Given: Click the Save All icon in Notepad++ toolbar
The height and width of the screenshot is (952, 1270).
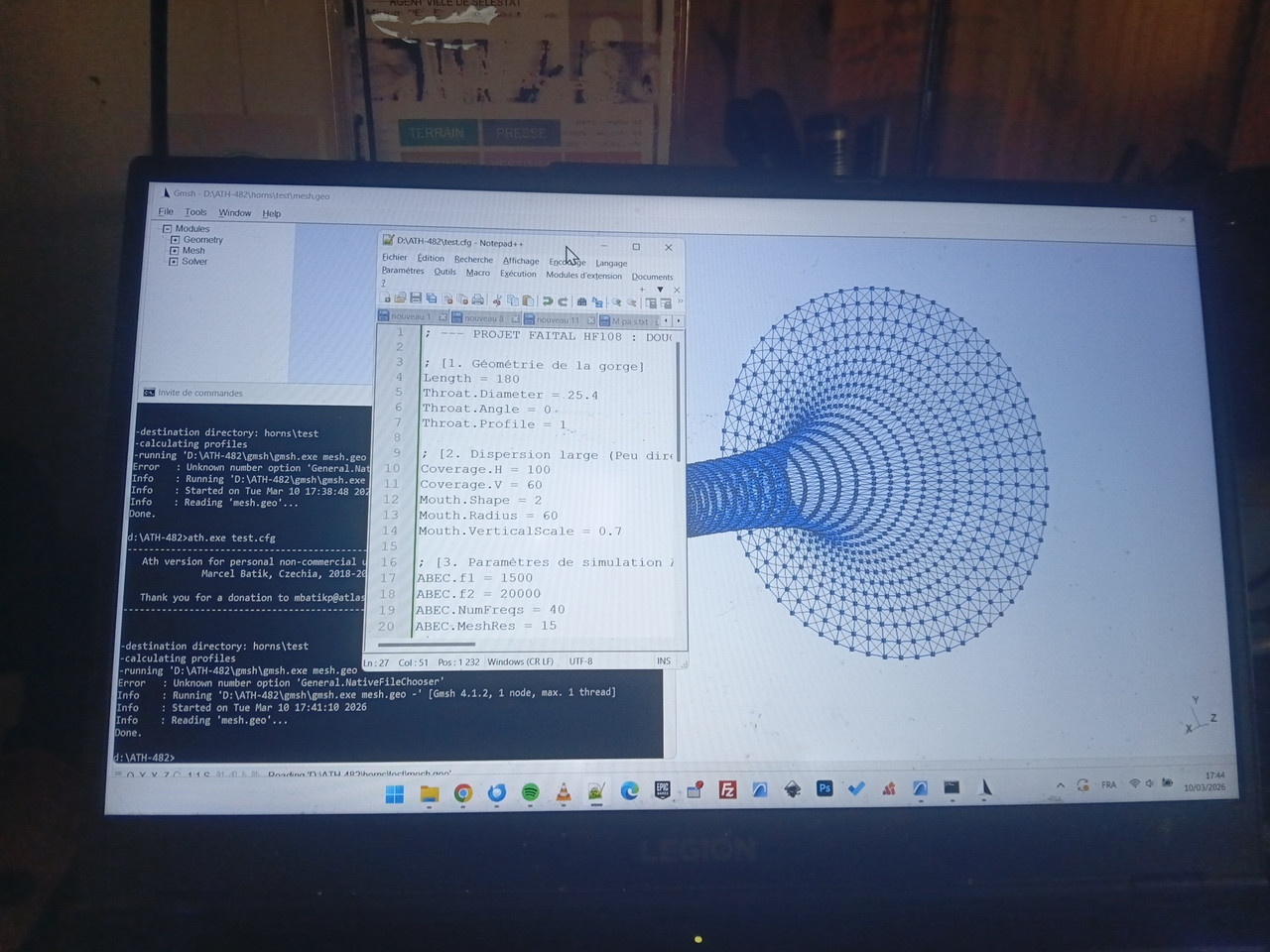Looking at the screenshot, I should click(x=432, y=298).
